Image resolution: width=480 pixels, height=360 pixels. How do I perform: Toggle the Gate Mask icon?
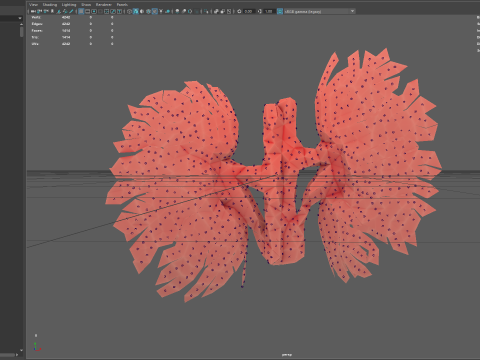click(x=100, y=11)
